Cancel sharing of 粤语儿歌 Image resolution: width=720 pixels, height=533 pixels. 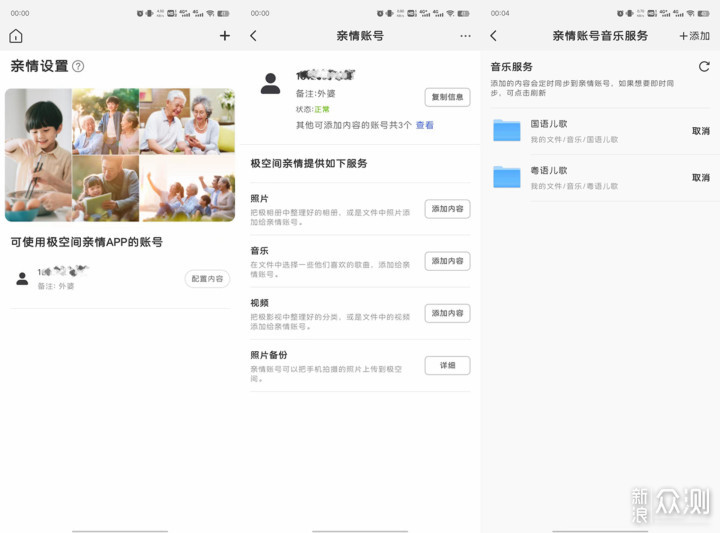coord(701,178)
